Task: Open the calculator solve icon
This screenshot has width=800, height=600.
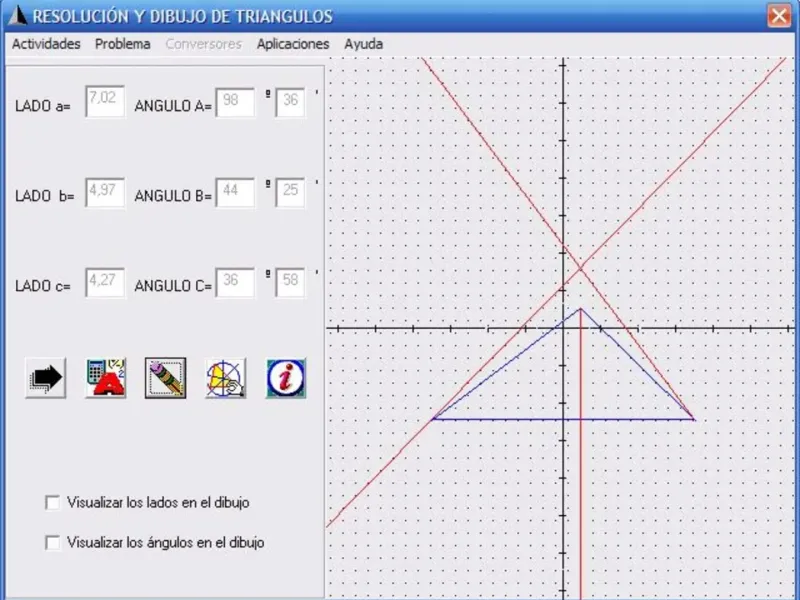Action: point(106,378)
